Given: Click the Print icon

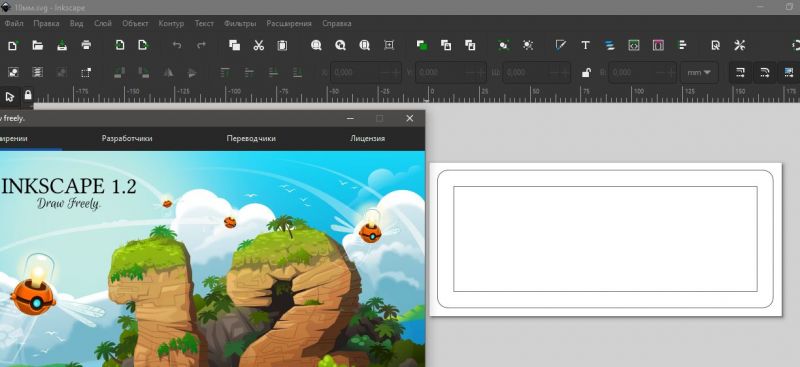Looking at the screenshot, I should click(x=86, y=45).
